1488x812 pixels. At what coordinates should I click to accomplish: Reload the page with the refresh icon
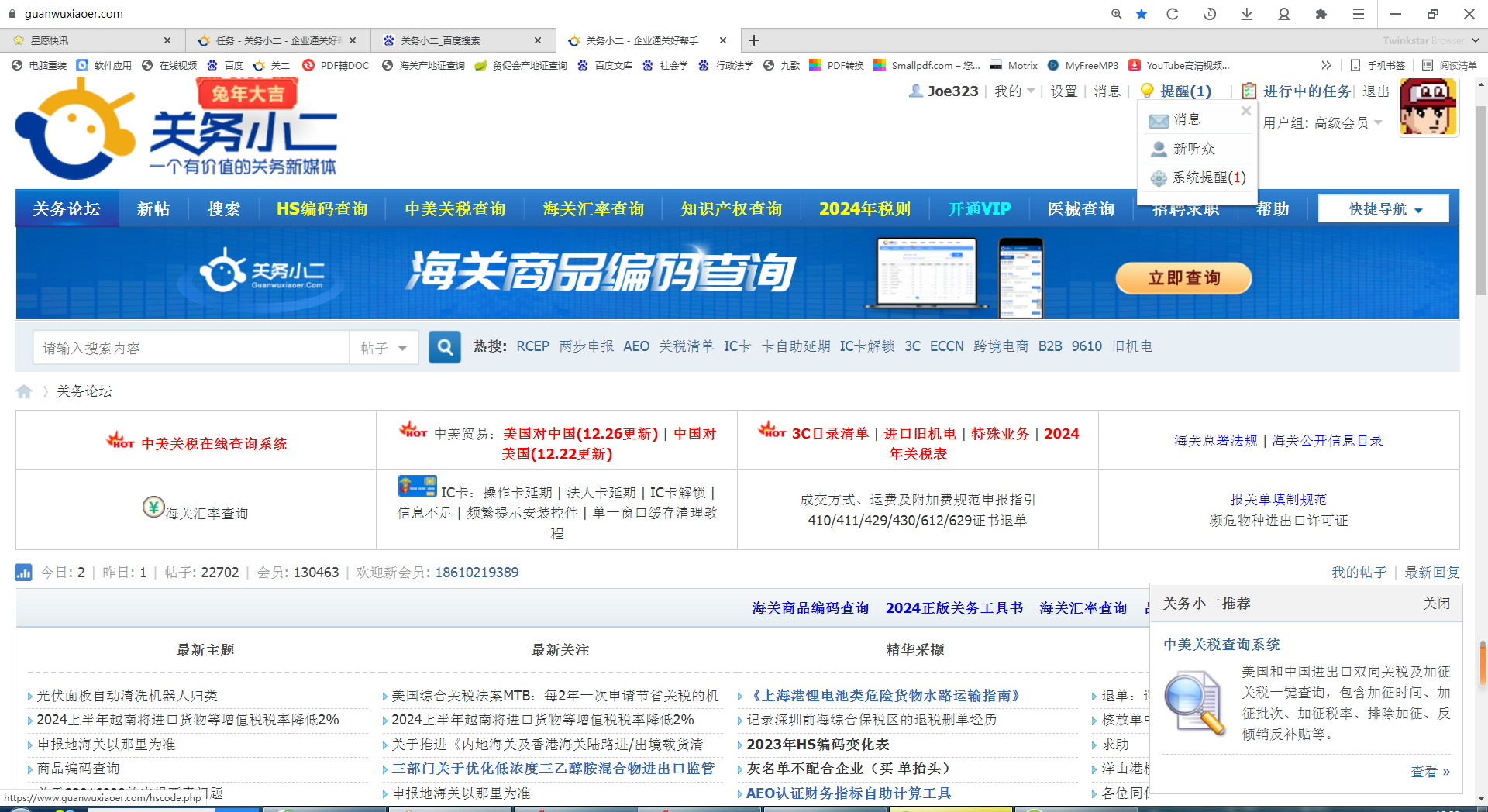pos(1173,14)
